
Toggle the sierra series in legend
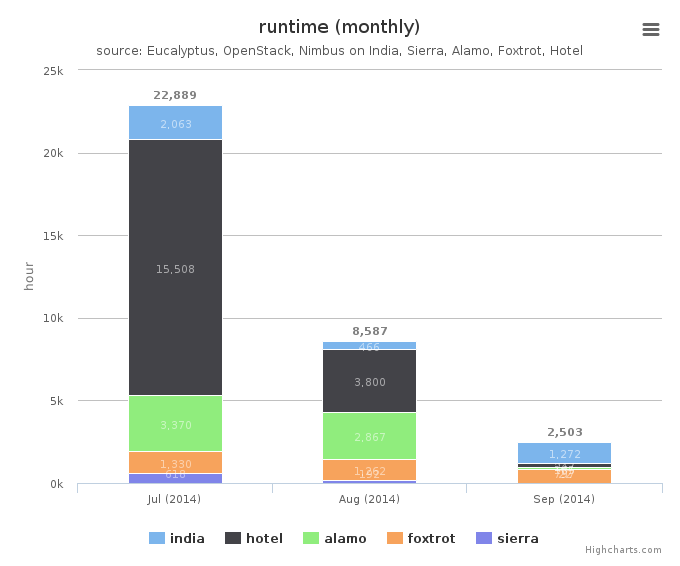[x=507, y=538]
